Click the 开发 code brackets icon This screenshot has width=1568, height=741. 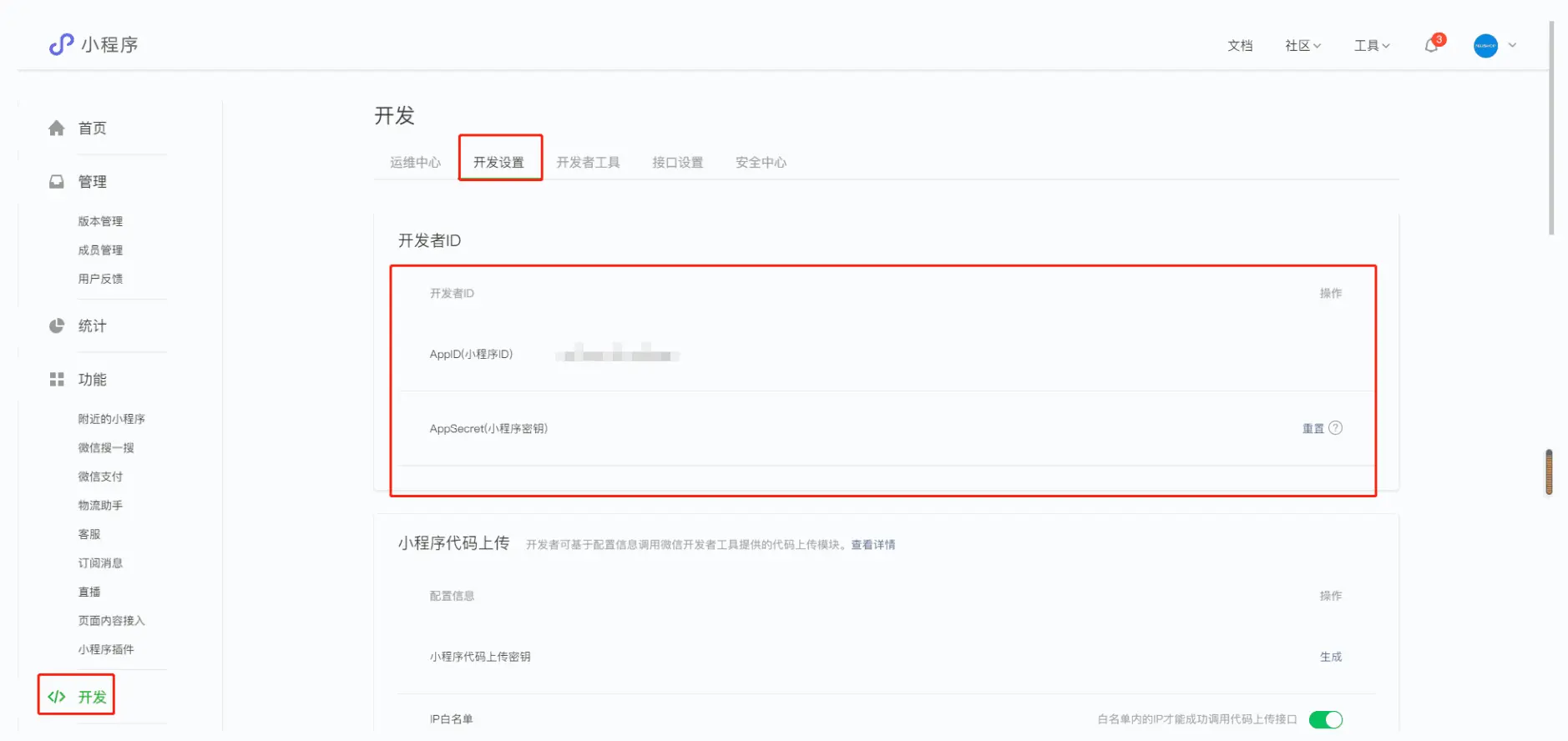[x=57, y=697]
